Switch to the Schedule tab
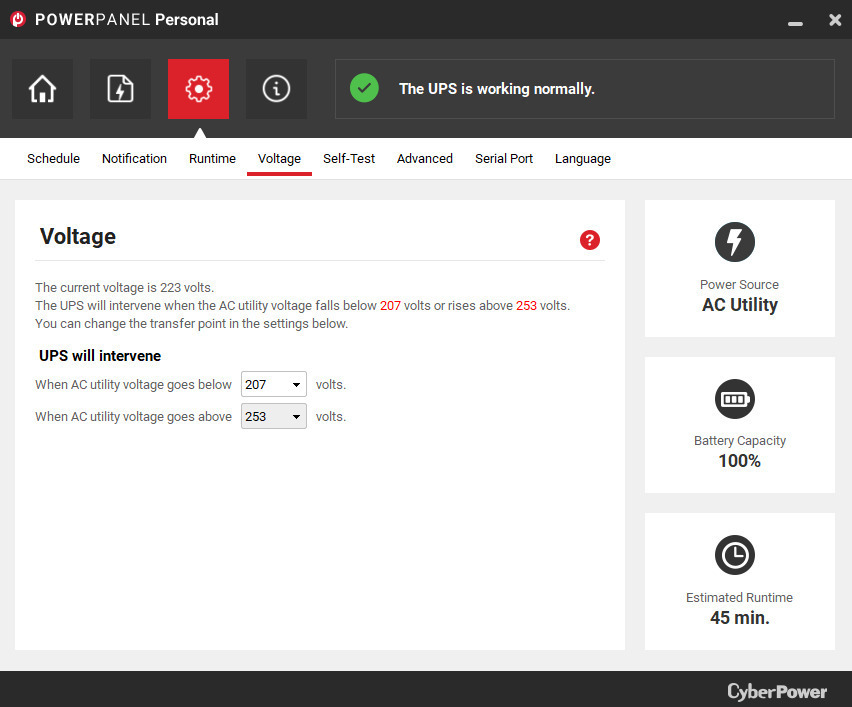 click(53, 159)
